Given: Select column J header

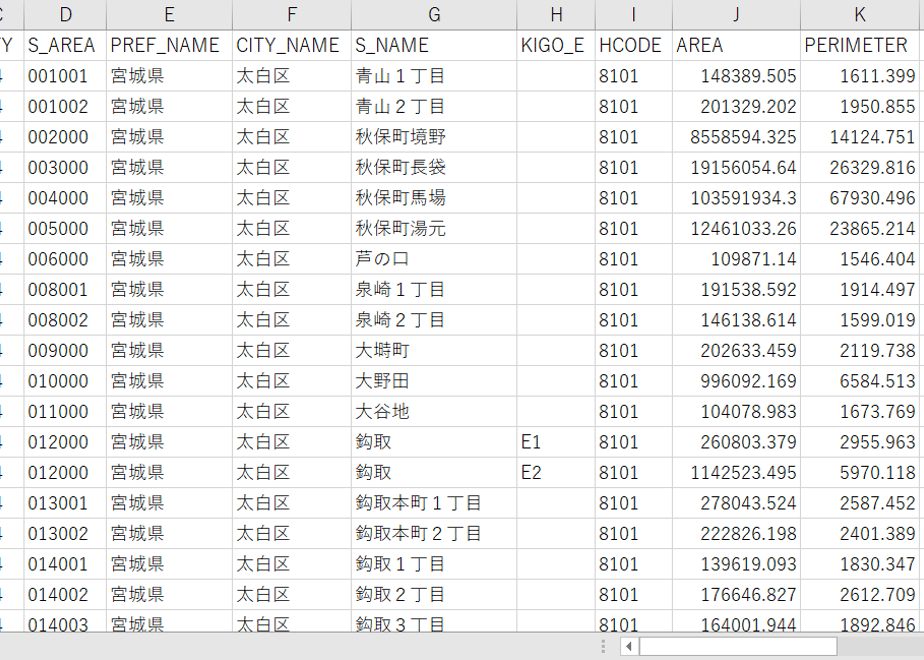Looking at the screenshot, I should pos(736,15).
